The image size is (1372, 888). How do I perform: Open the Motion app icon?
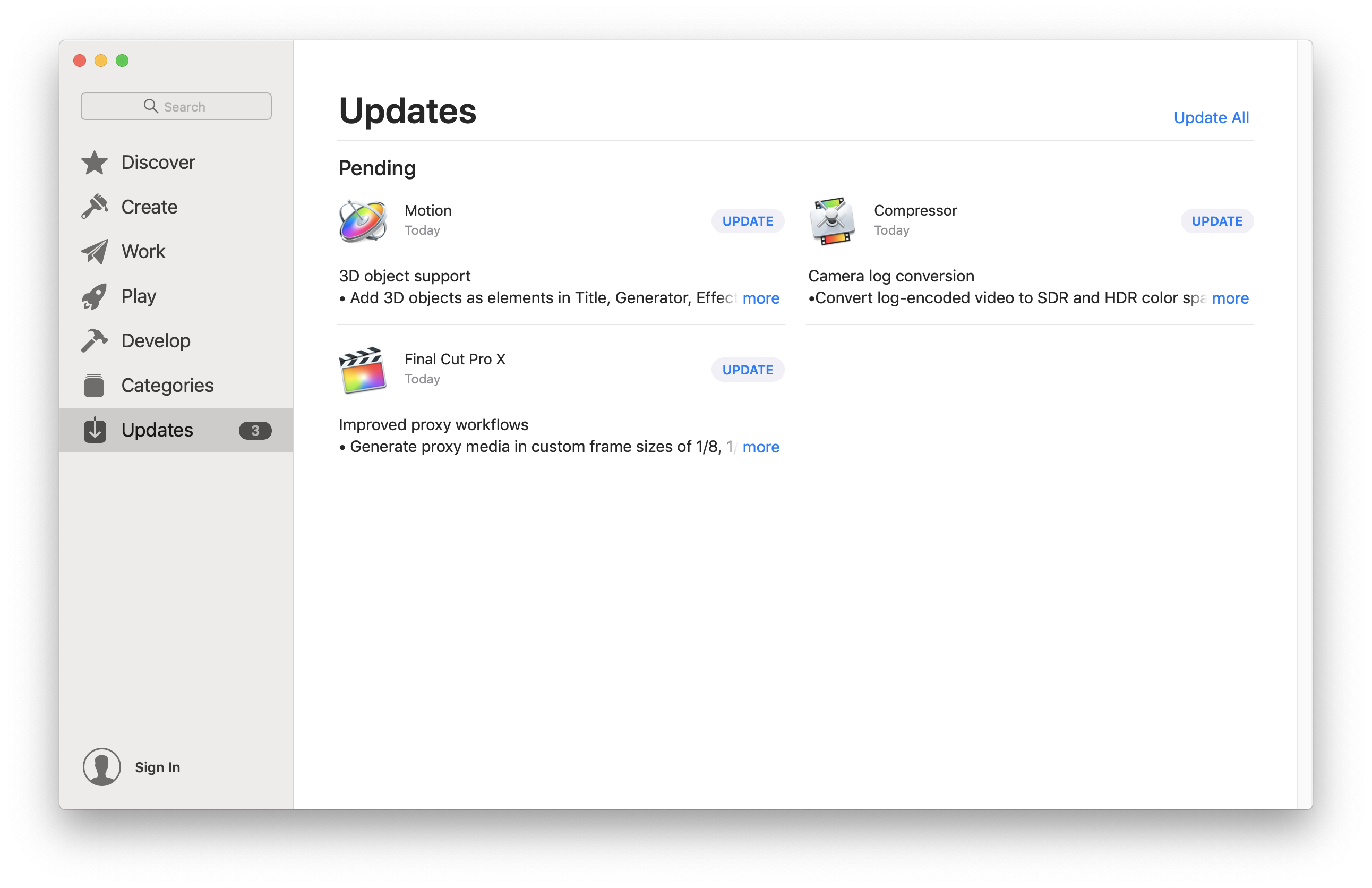click(x=363, y=221)
